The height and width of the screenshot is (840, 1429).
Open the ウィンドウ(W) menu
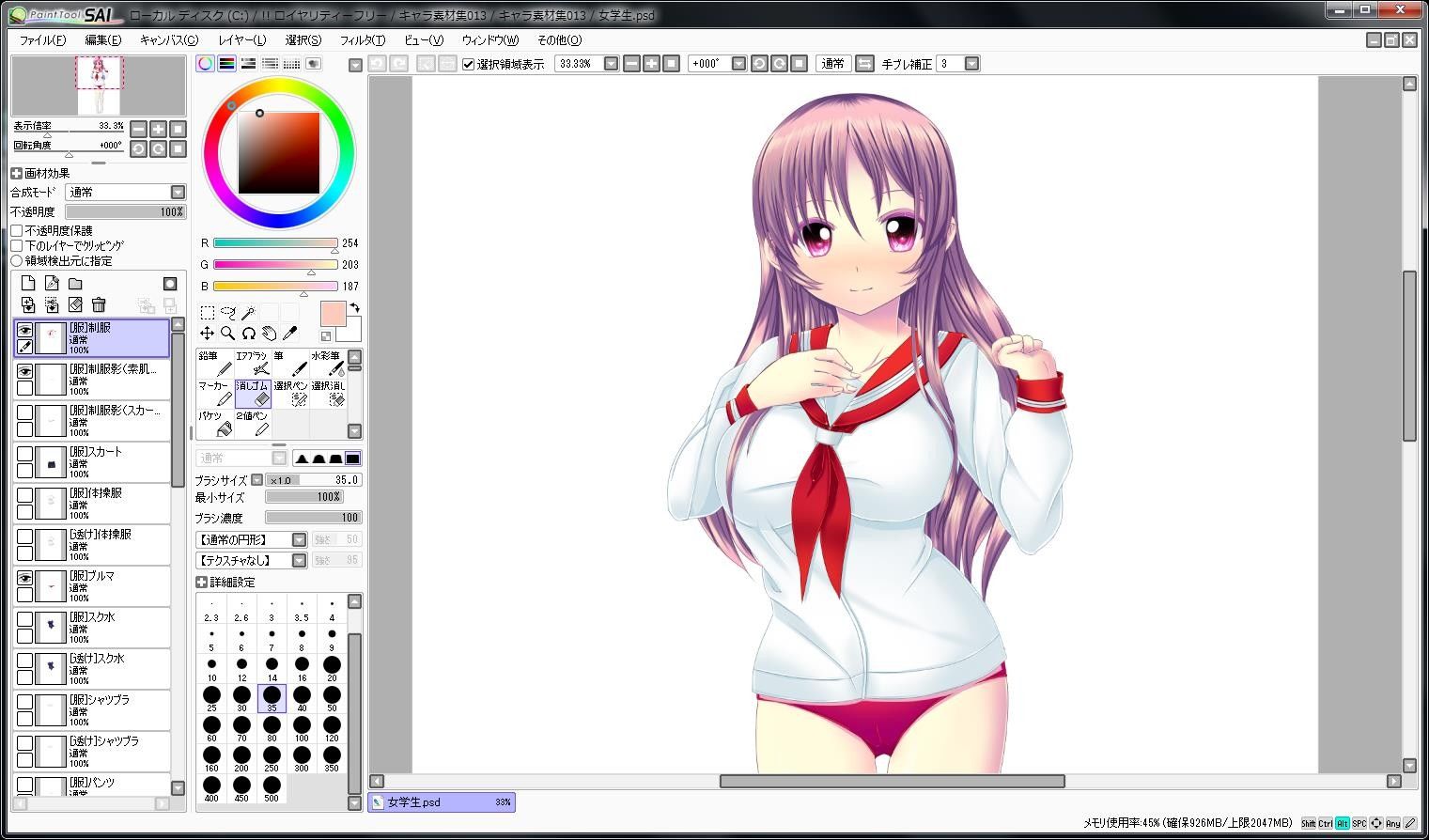(x=490, y=40)
